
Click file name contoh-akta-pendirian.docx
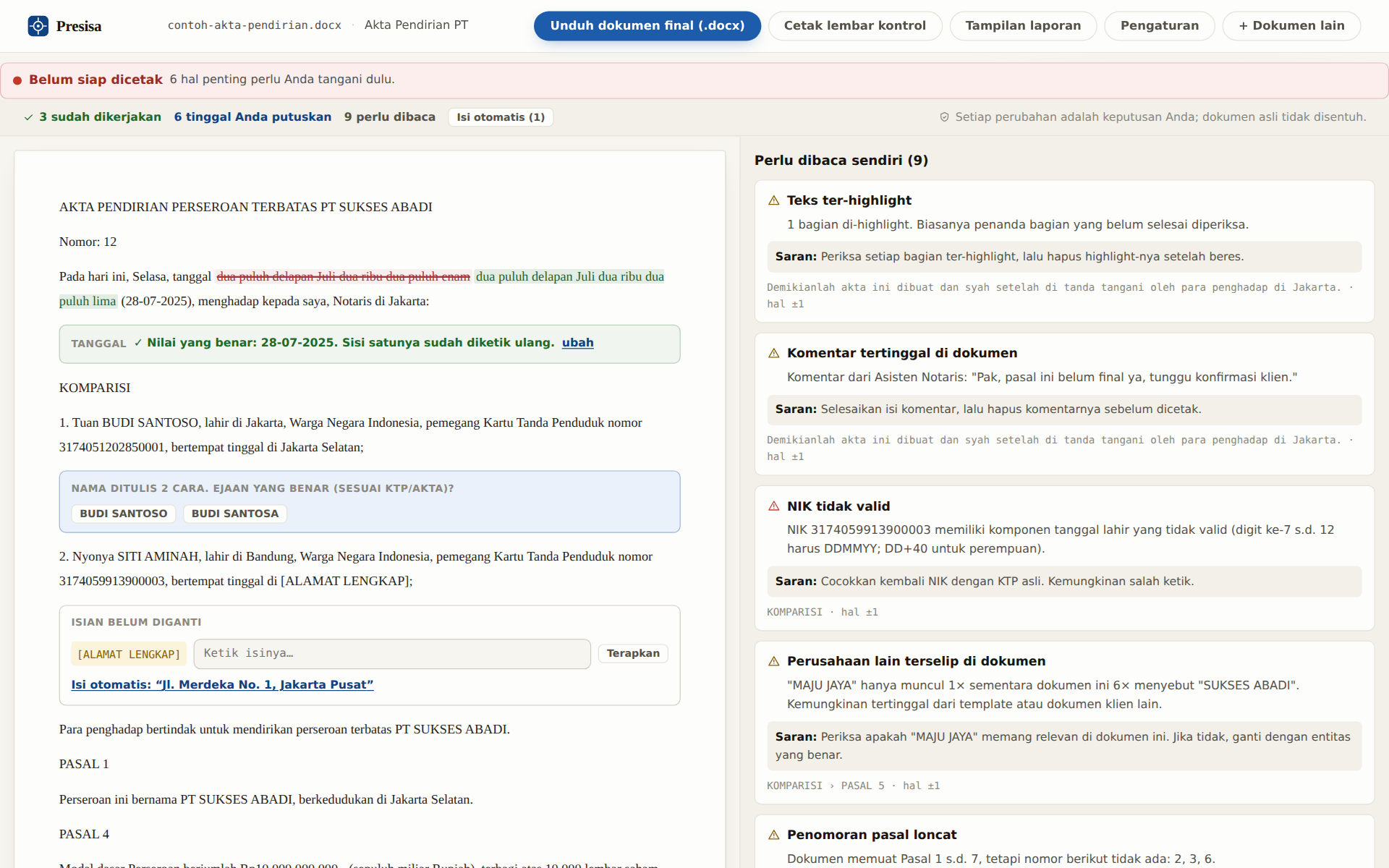coord(255,25)
